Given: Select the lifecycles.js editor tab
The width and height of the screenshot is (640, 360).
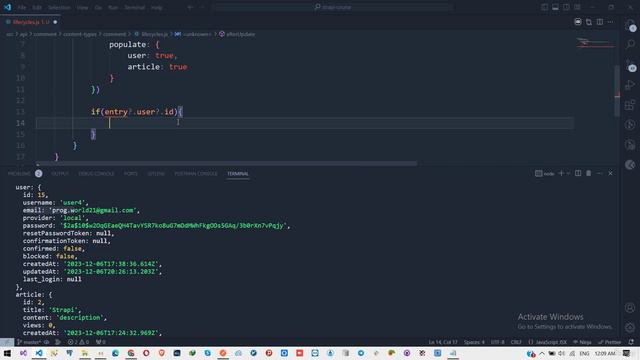Looking at the screenshot, I should [31, 22].
